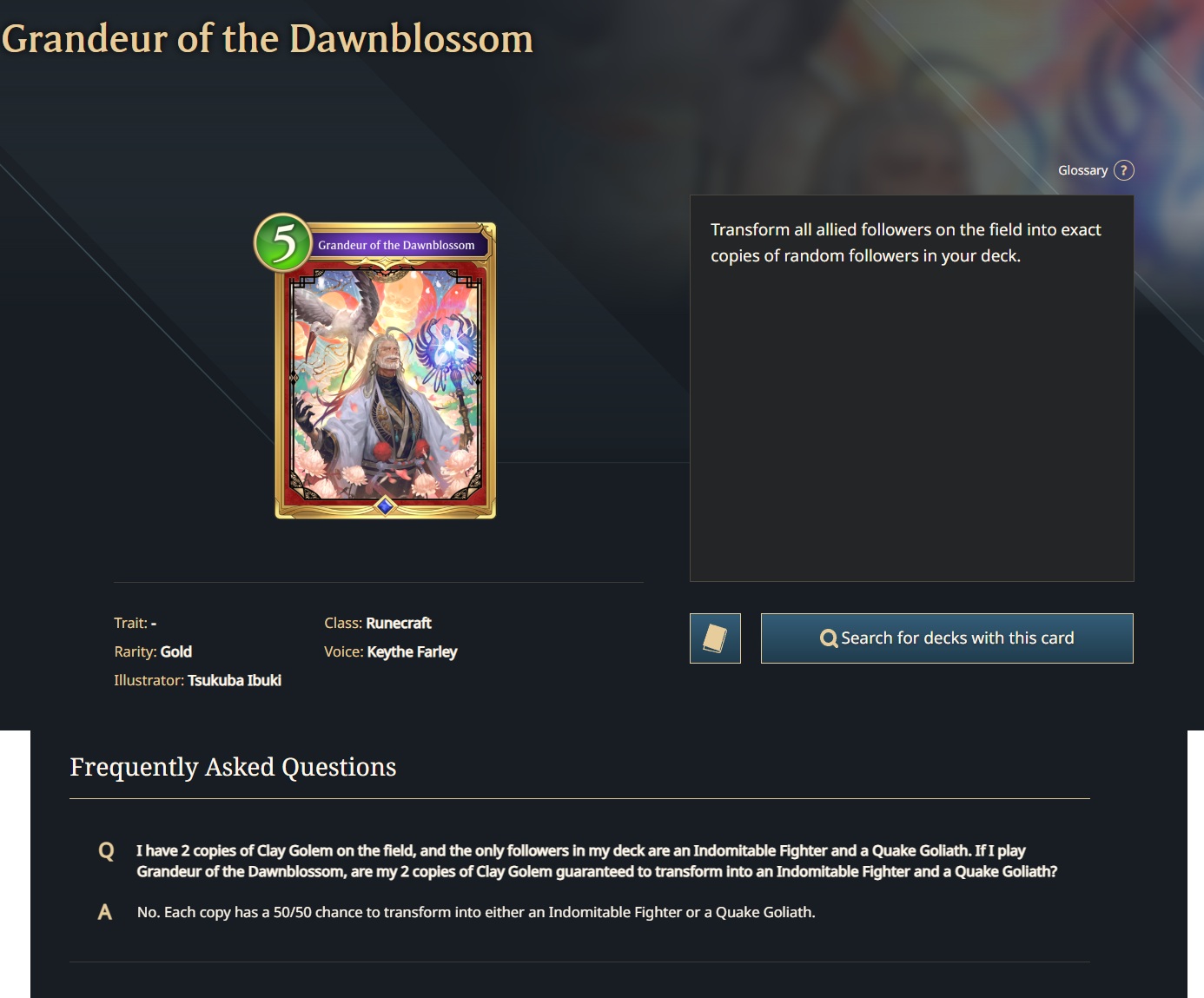Click the Frequently Asked Questions heading
The width and height of the screenshot is (1204, 998).
click(233, 767)
